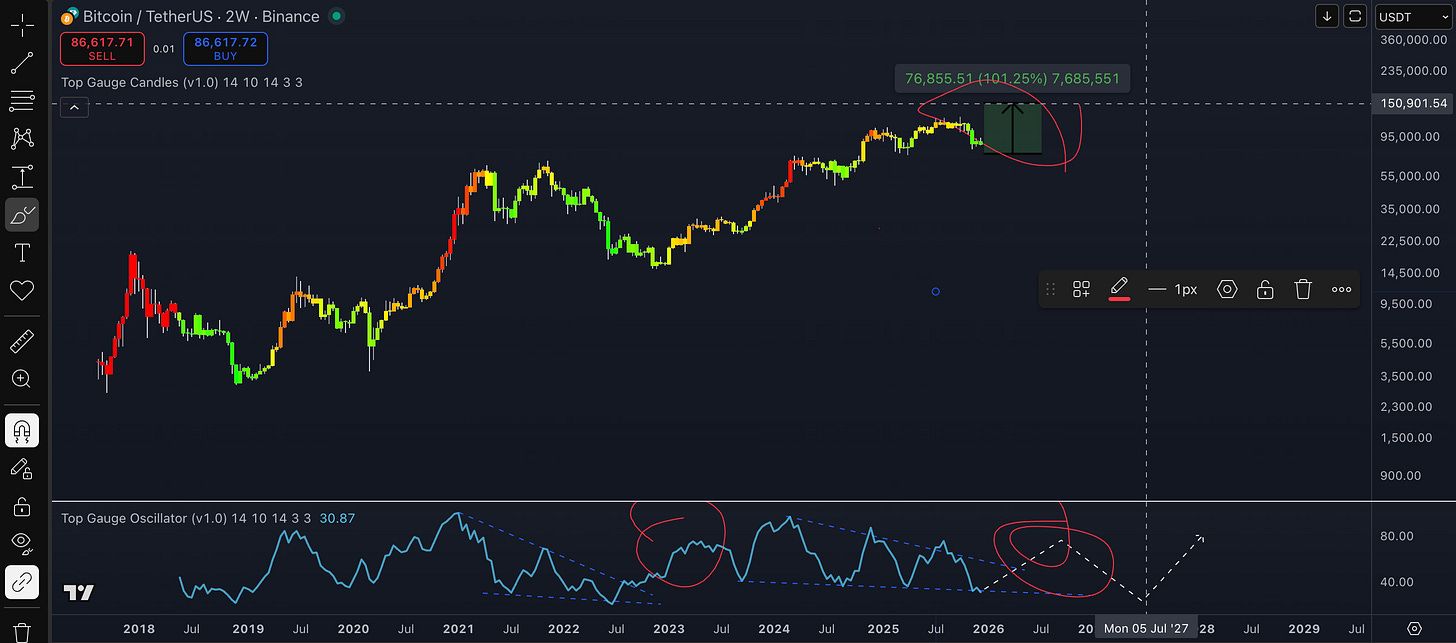Click the 2024 label on the time axis

point(774,629)
